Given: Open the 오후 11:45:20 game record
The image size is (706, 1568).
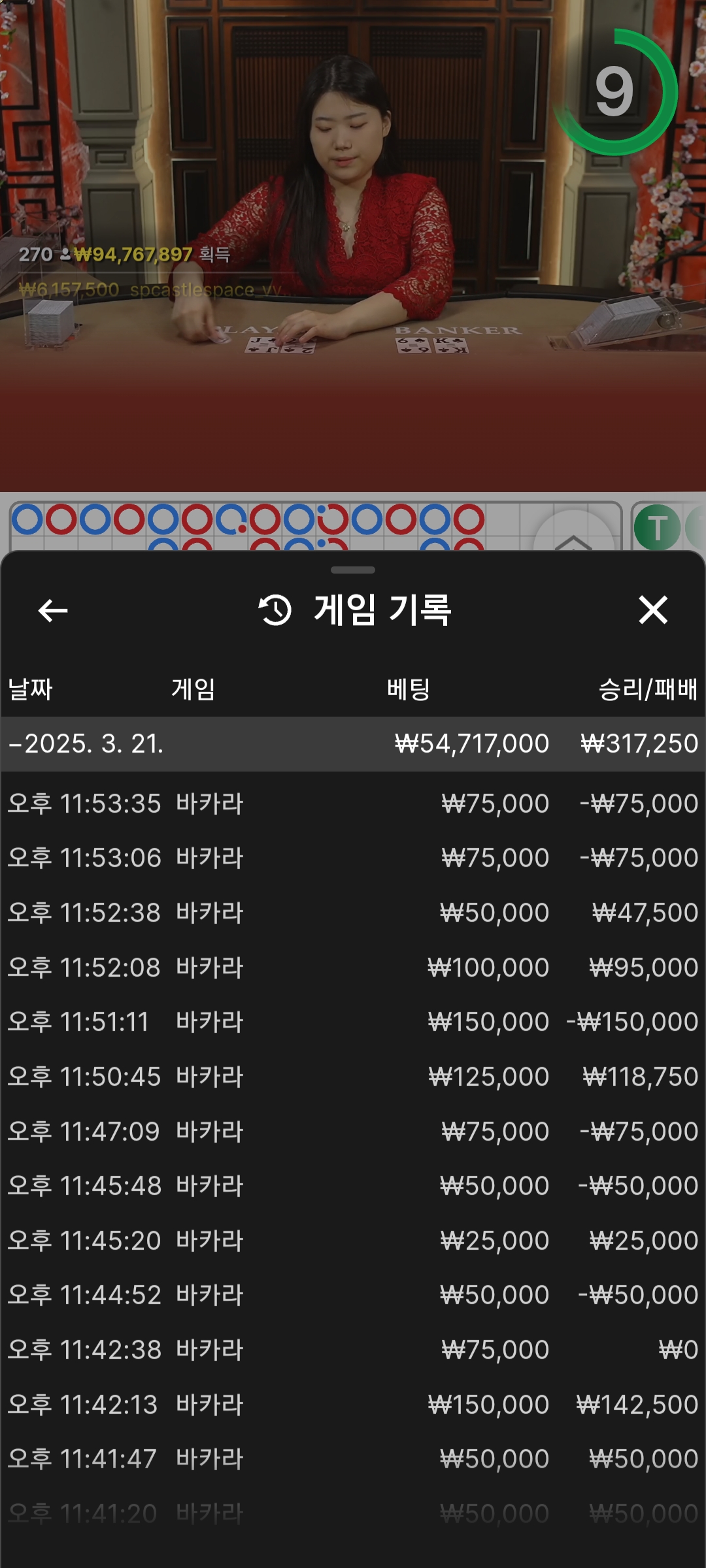Looking at the screenshot, I should (353, 1241).
